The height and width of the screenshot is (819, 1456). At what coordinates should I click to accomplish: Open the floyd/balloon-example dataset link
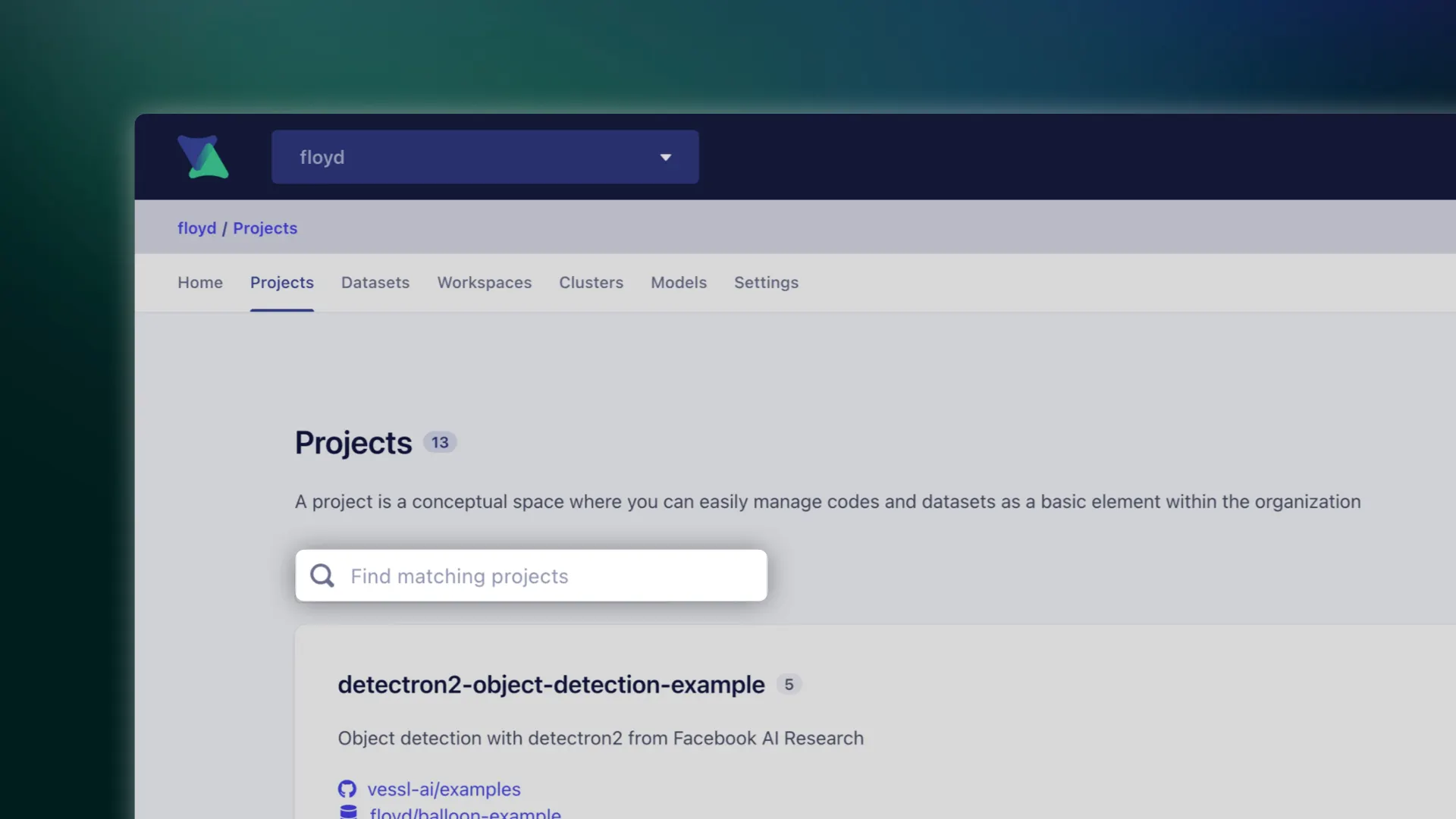(465, 813)
